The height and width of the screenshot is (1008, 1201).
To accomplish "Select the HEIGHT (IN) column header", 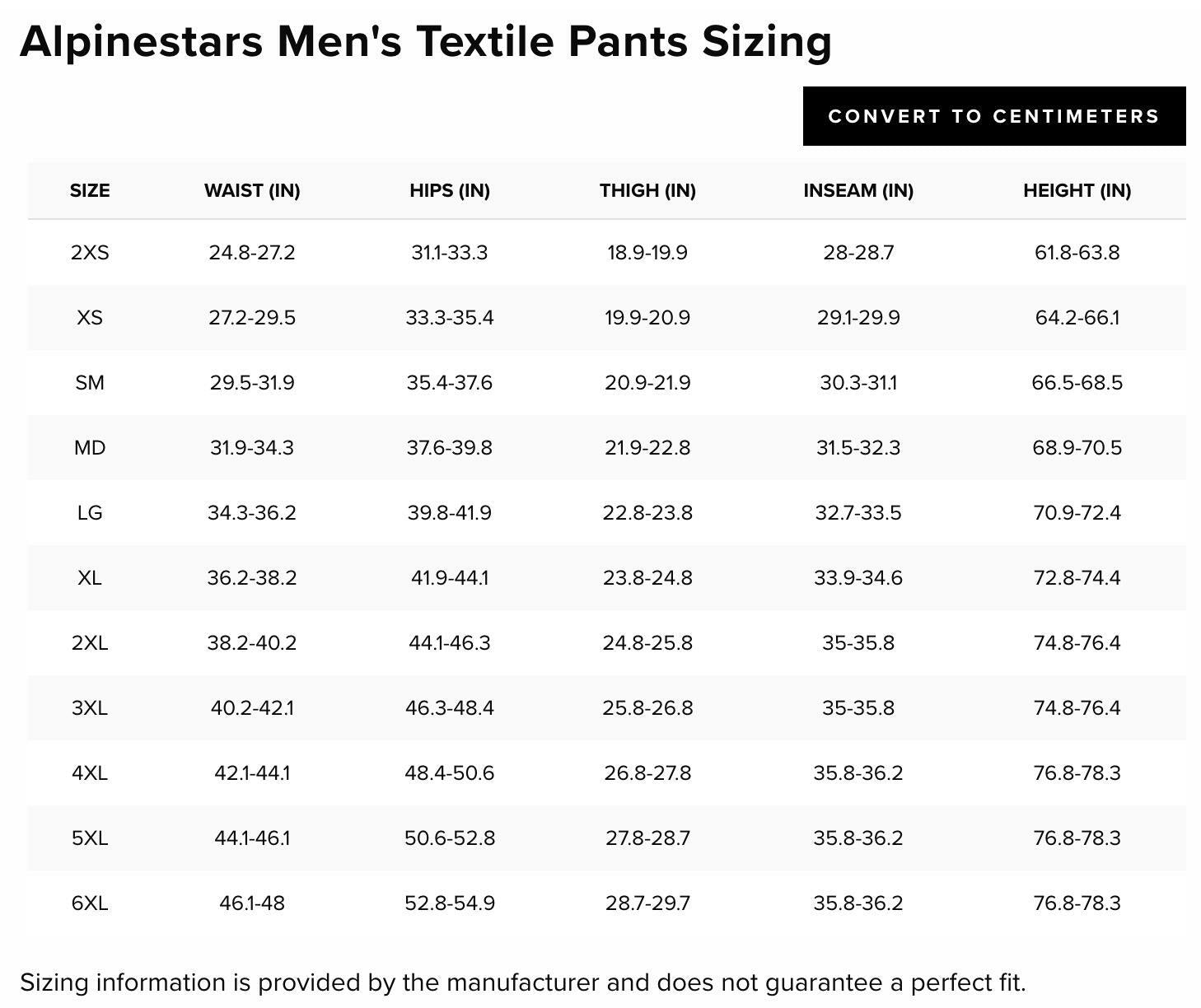I will point(1077,190).
